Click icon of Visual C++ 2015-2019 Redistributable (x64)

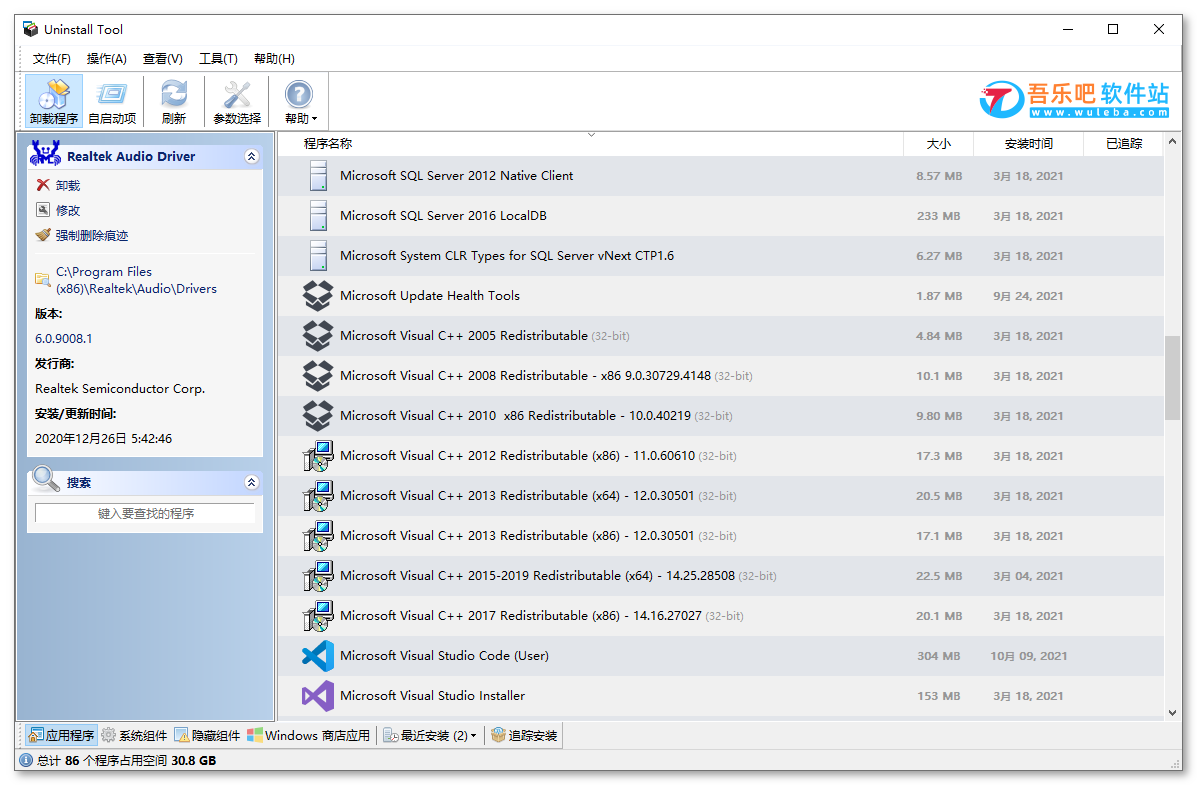[x=318, y=576]
